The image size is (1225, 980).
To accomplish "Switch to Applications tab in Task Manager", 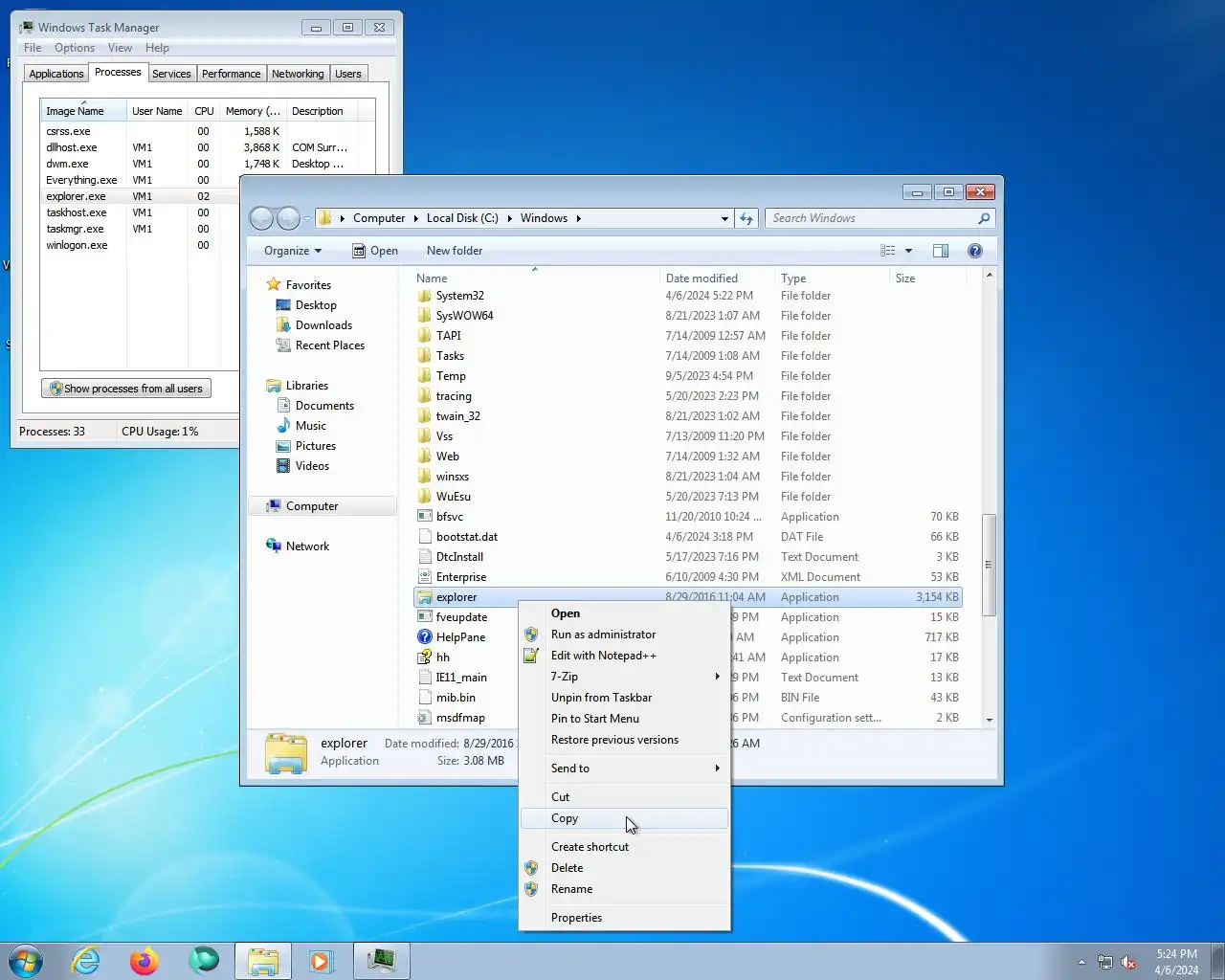I will [56, 74].
